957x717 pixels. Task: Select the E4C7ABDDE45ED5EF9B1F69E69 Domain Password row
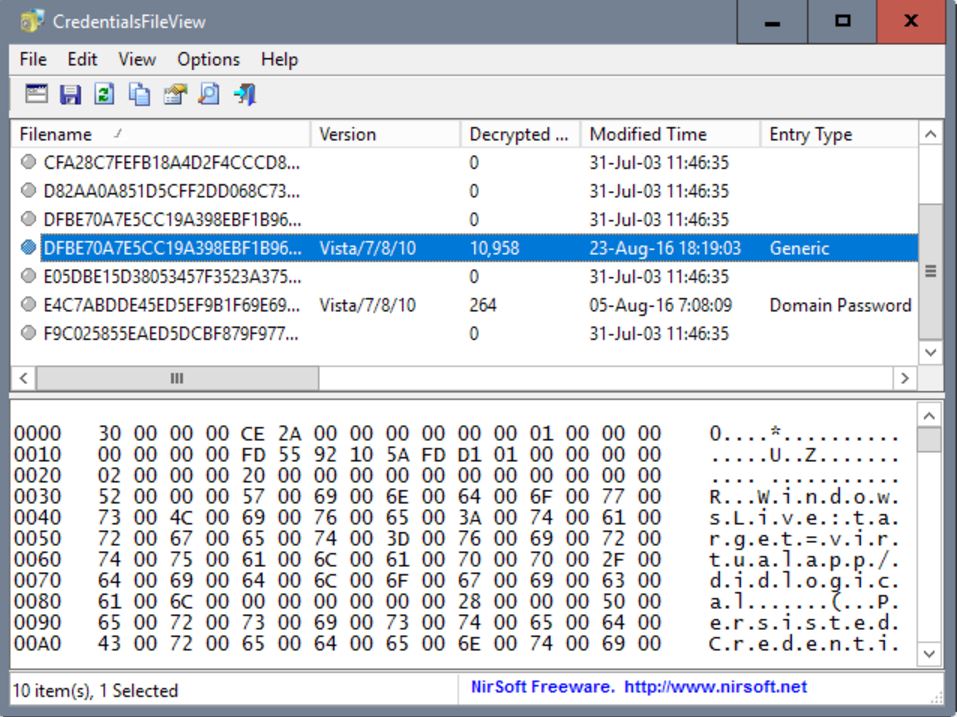pyautogui.click(x=170, y=305)
